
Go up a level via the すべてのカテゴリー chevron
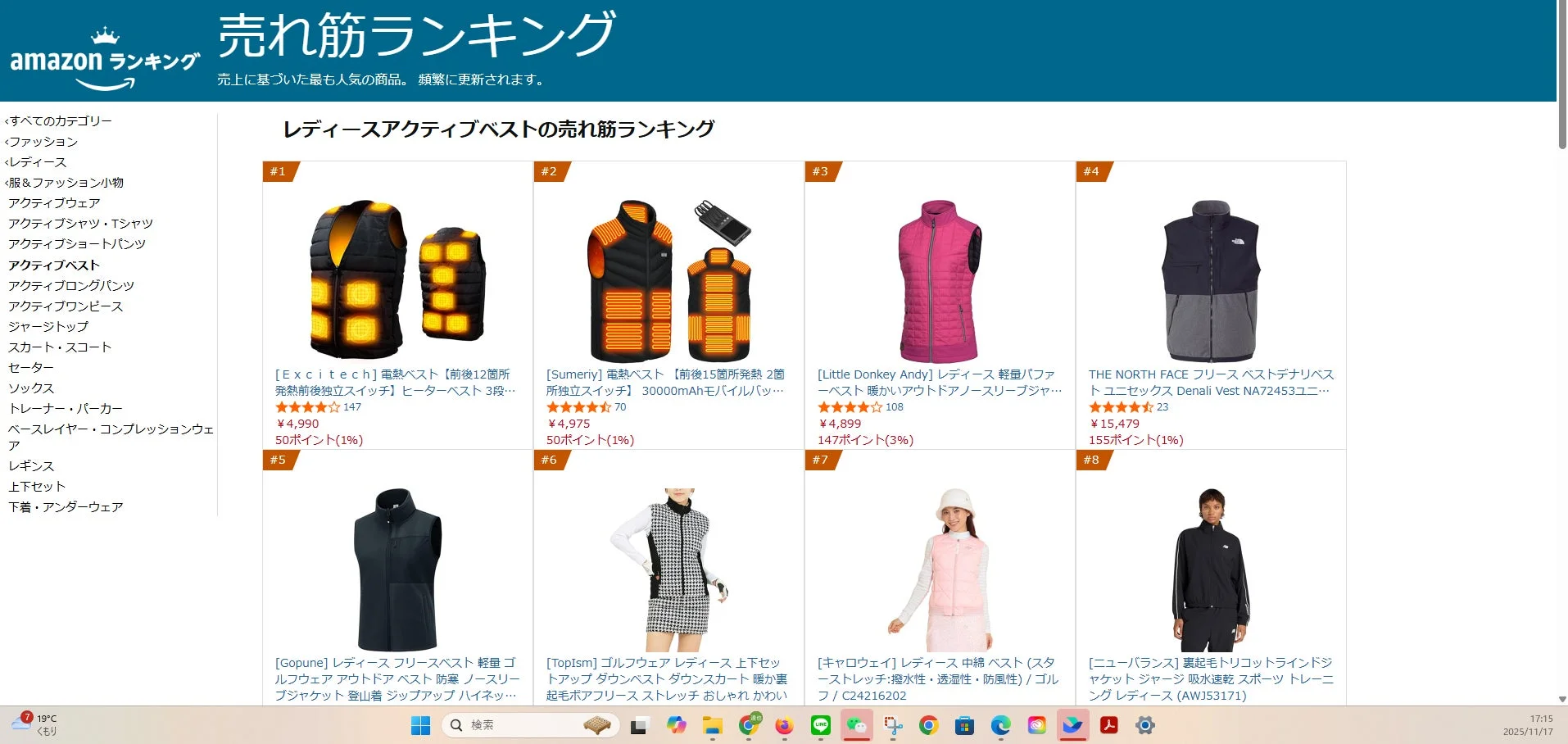pyautogui.click(x=60, y=120)
